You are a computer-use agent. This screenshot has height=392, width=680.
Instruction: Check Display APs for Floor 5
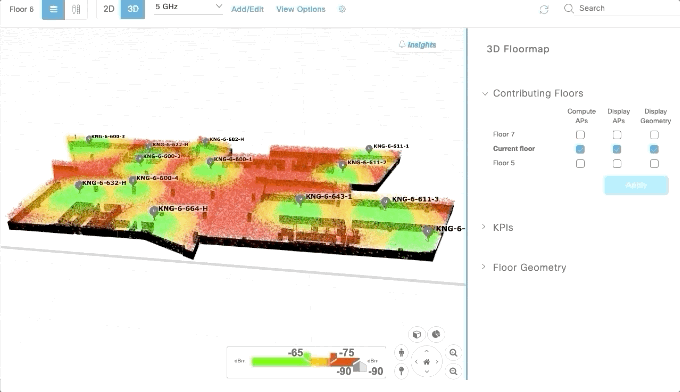click(x=617, y=163)
